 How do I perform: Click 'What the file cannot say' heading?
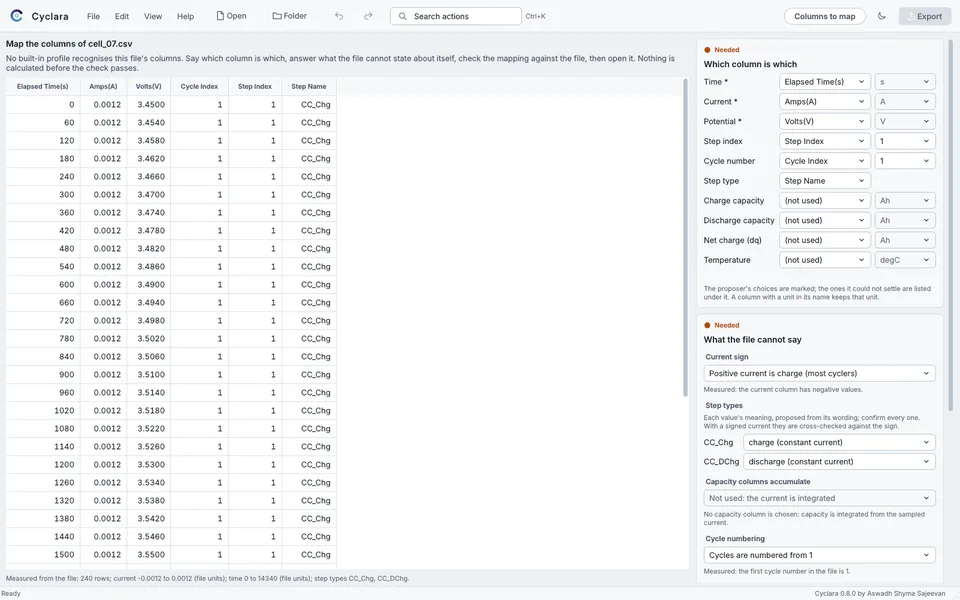click(x=752, y=340)
